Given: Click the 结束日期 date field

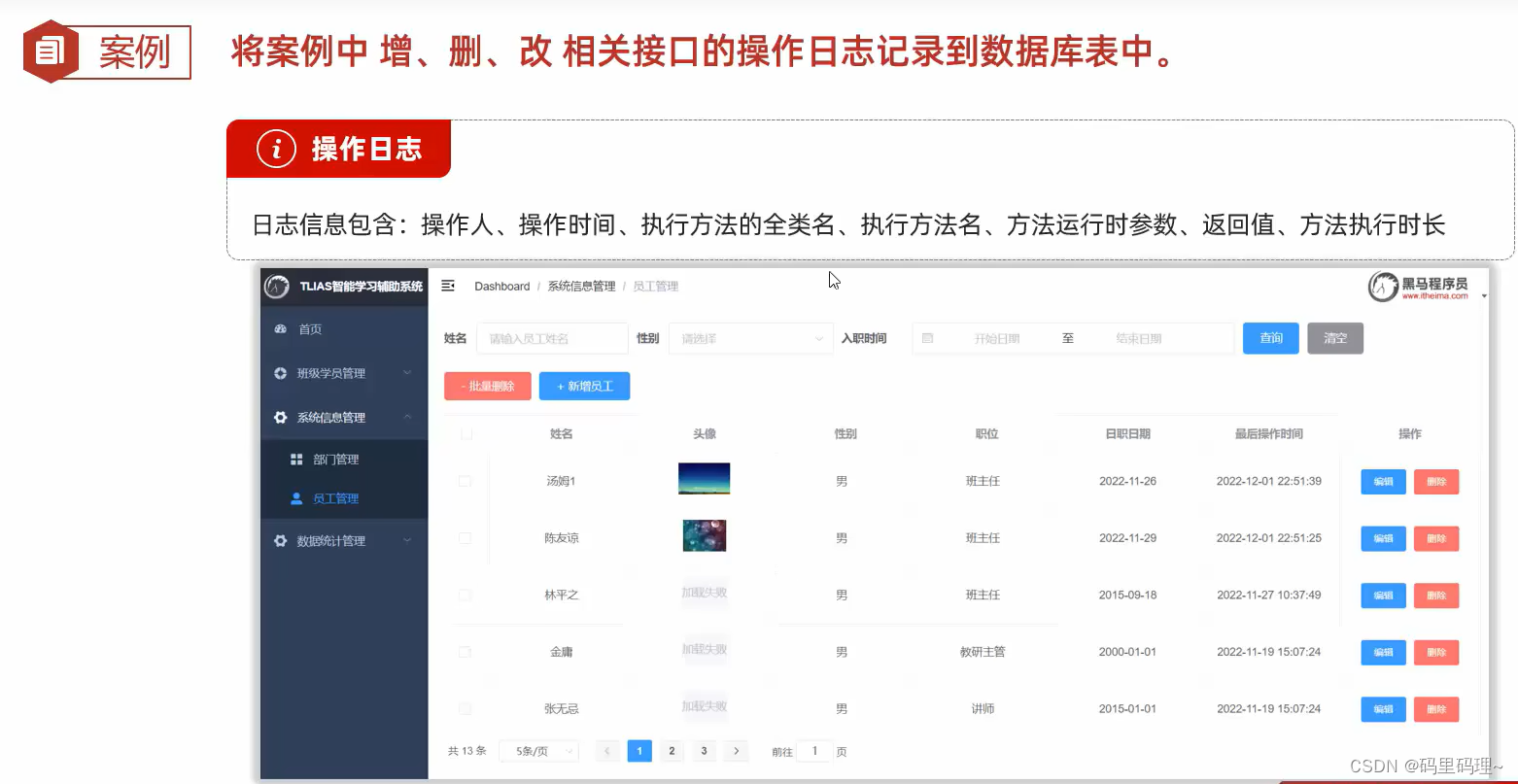Looking at the screenshot, I should pos(1138,338).
